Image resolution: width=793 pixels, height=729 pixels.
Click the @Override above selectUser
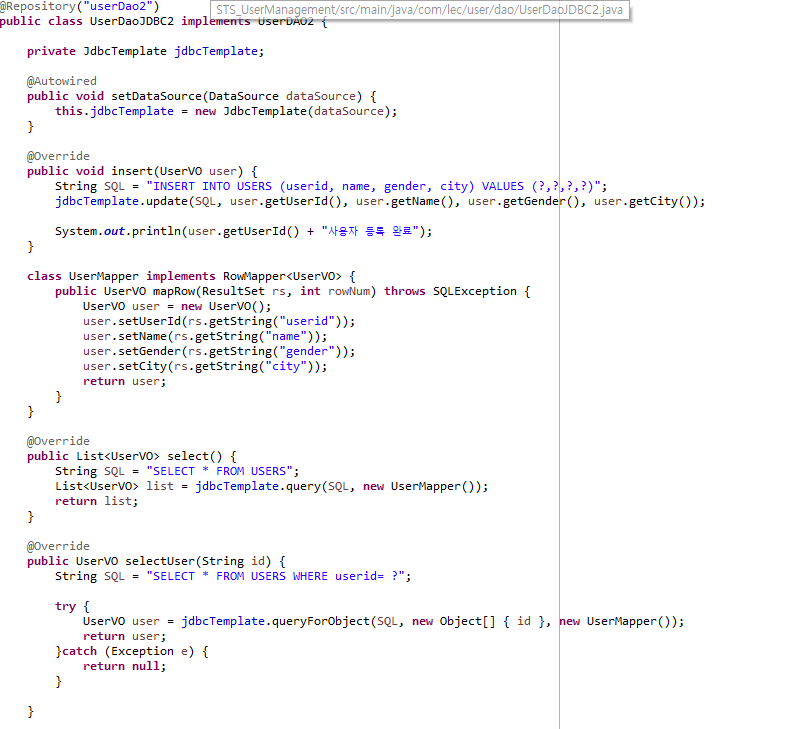[x=58, y=546]
